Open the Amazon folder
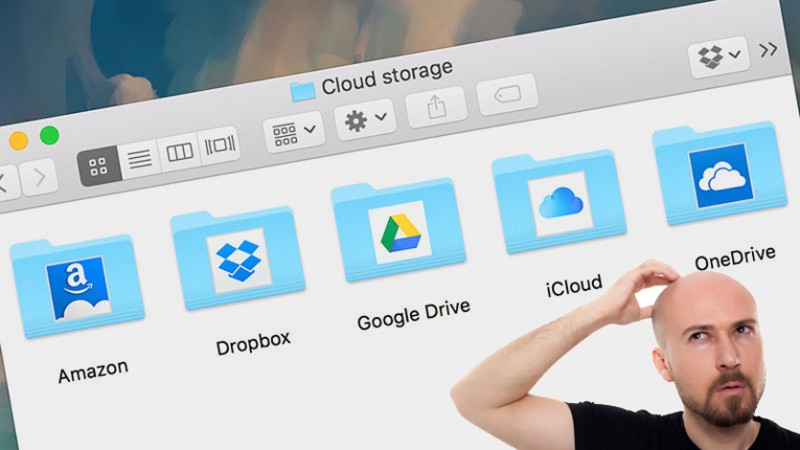This screenshot has width=800, height=450. (x=77, y=287)
